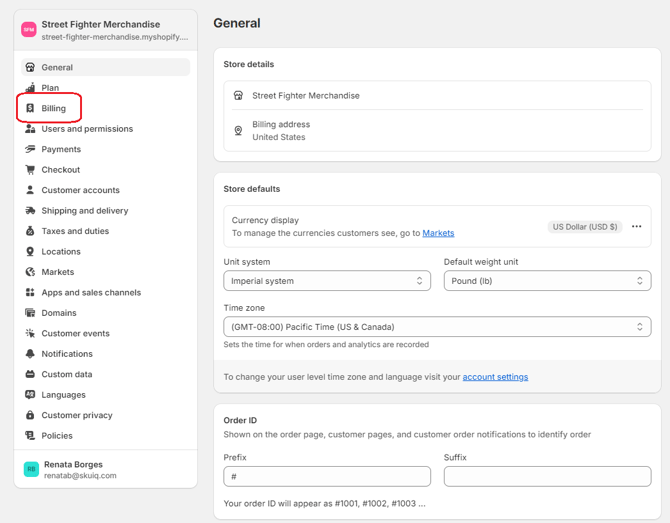The image size is (670, 523).
Task: Click the Languages translation icon
Action: [30, 394]
